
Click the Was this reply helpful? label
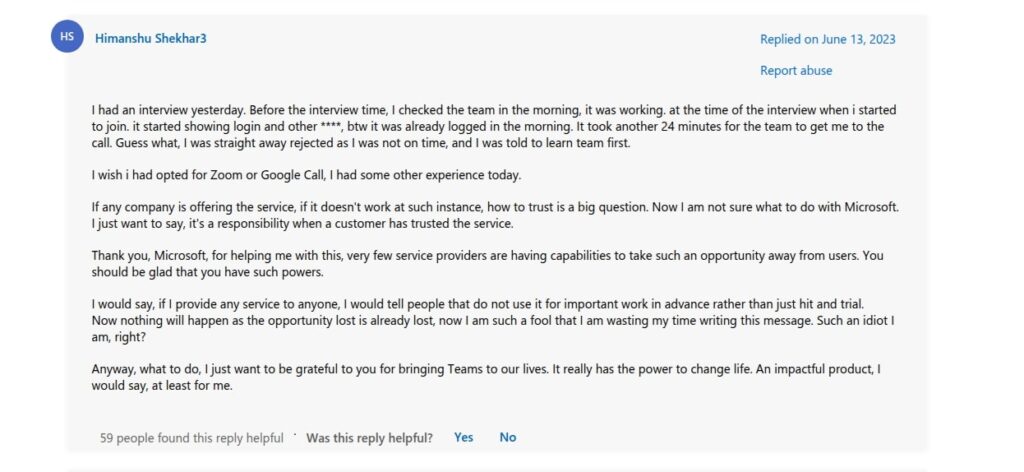pos(369,438)
